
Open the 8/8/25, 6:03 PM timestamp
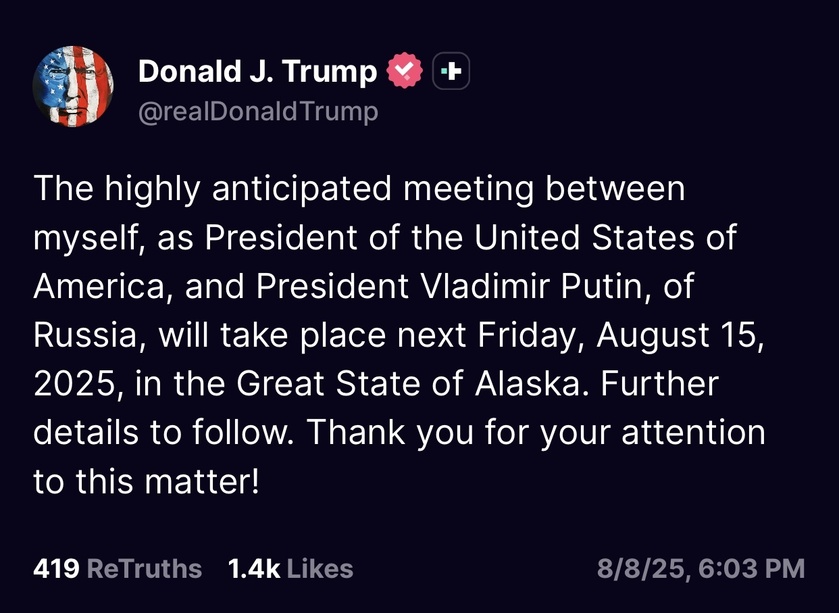701,569
